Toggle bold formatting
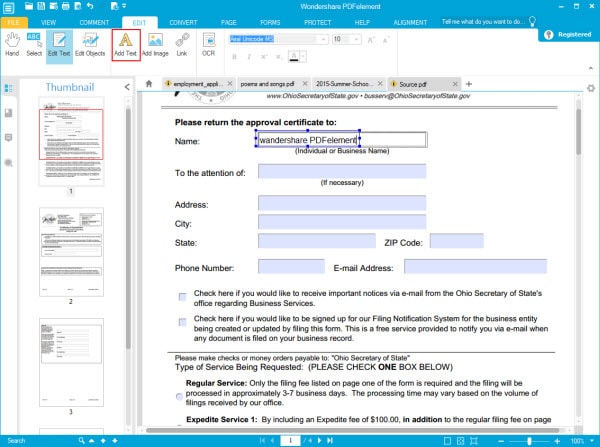600x447 pixels. pyautogui.click(x=235, y=57)
